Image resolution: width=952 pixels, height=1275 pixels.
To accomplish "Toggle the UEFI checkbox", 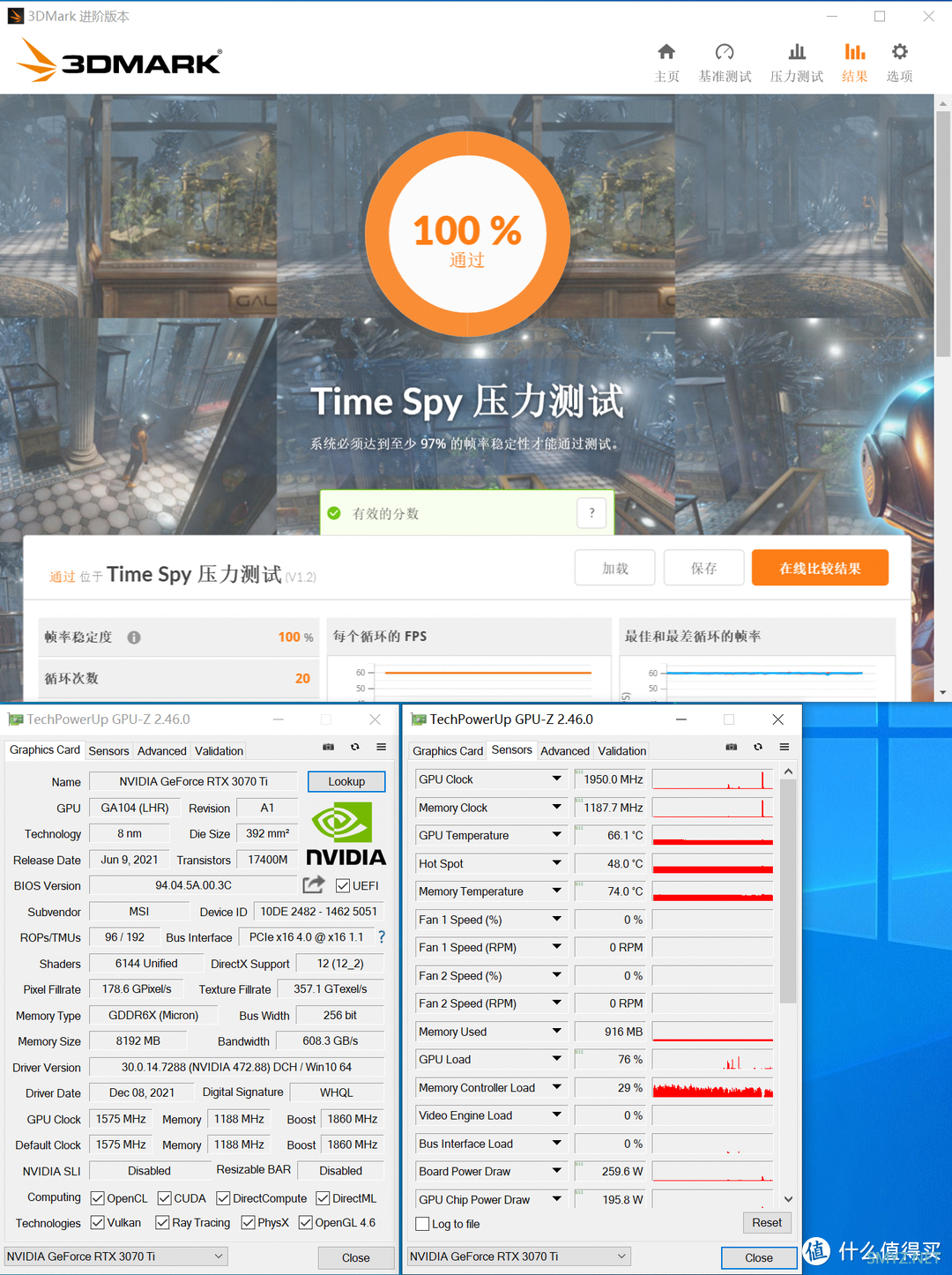I will [x=343, y=885].
